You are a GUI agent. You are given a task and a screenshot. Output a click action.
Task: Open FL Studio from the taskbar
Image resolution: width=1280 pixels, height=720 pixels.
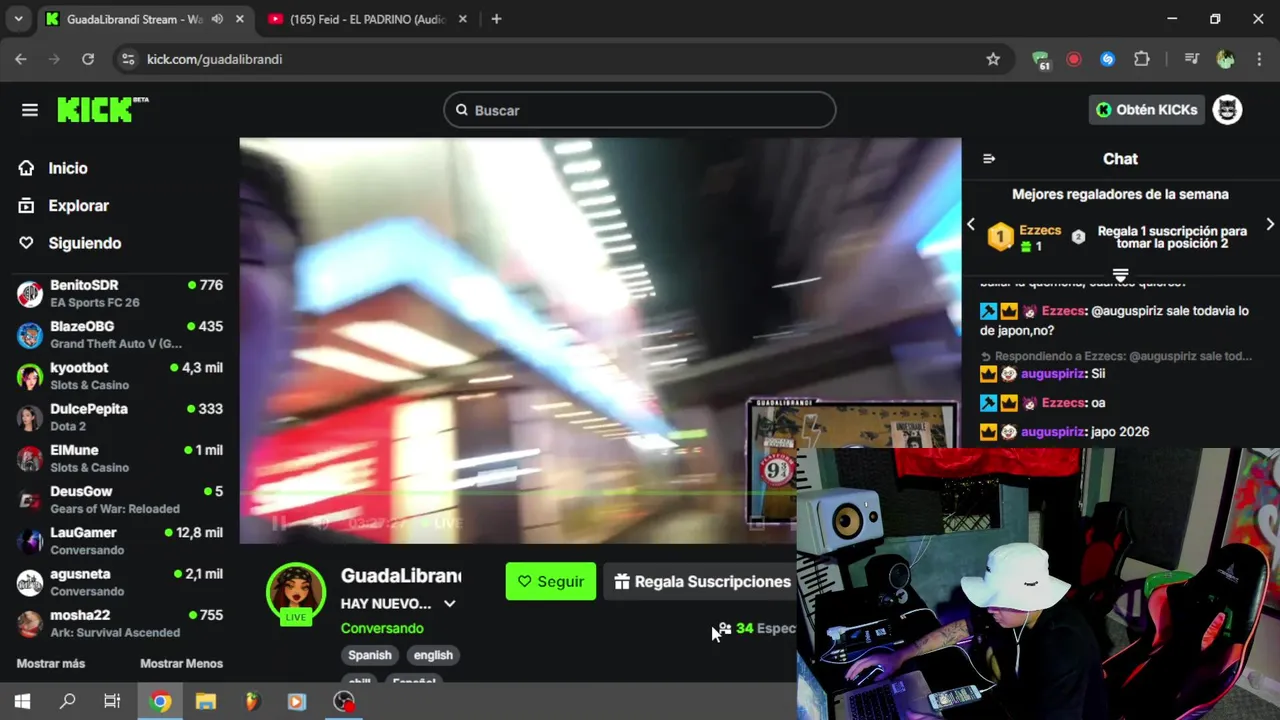coord(252,701)
